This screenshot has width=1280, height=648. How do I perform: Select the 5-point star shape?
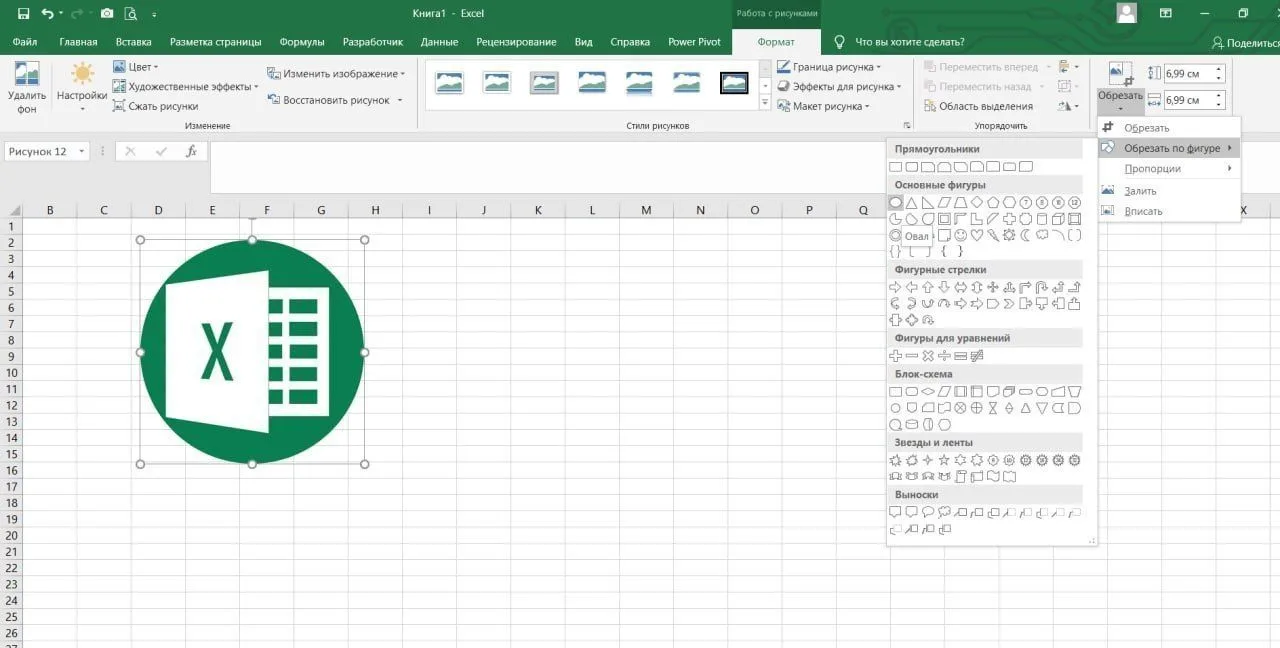click(x=944, y=460)
